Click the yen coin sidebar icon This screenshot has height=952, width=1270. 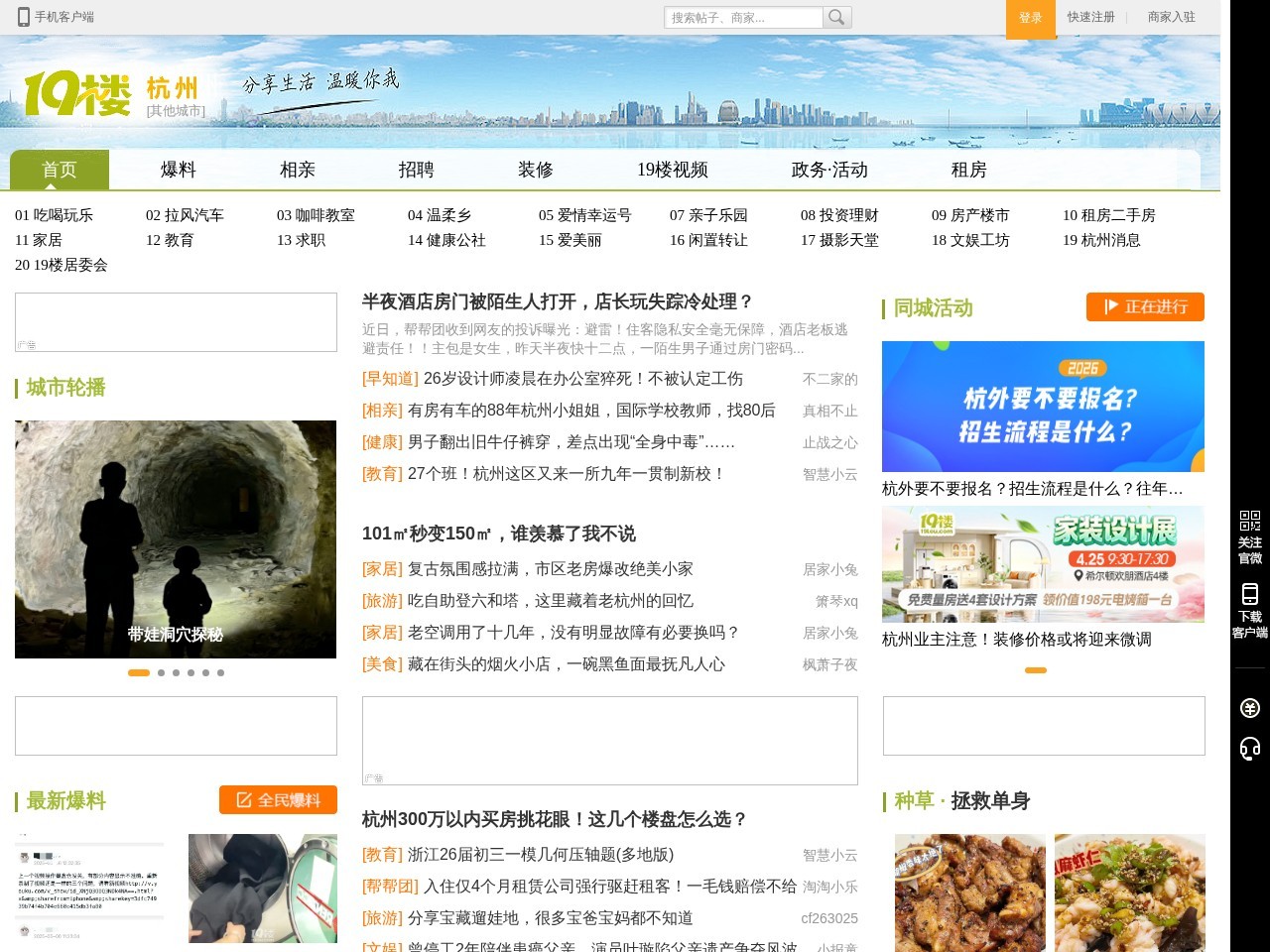1249,707
